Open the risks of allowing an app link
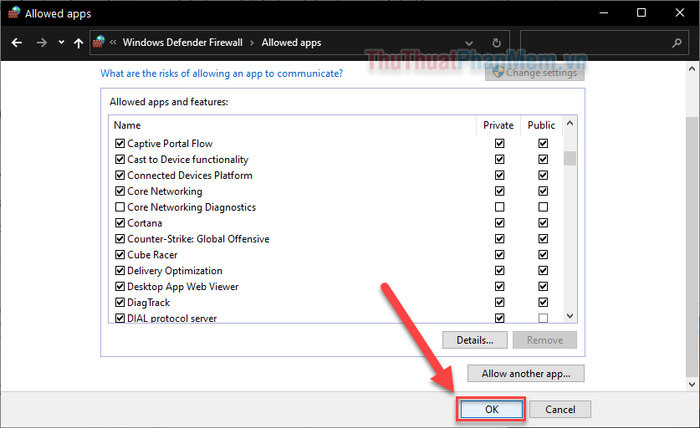This screenshot has height=428, width=700. pos(221,73)
